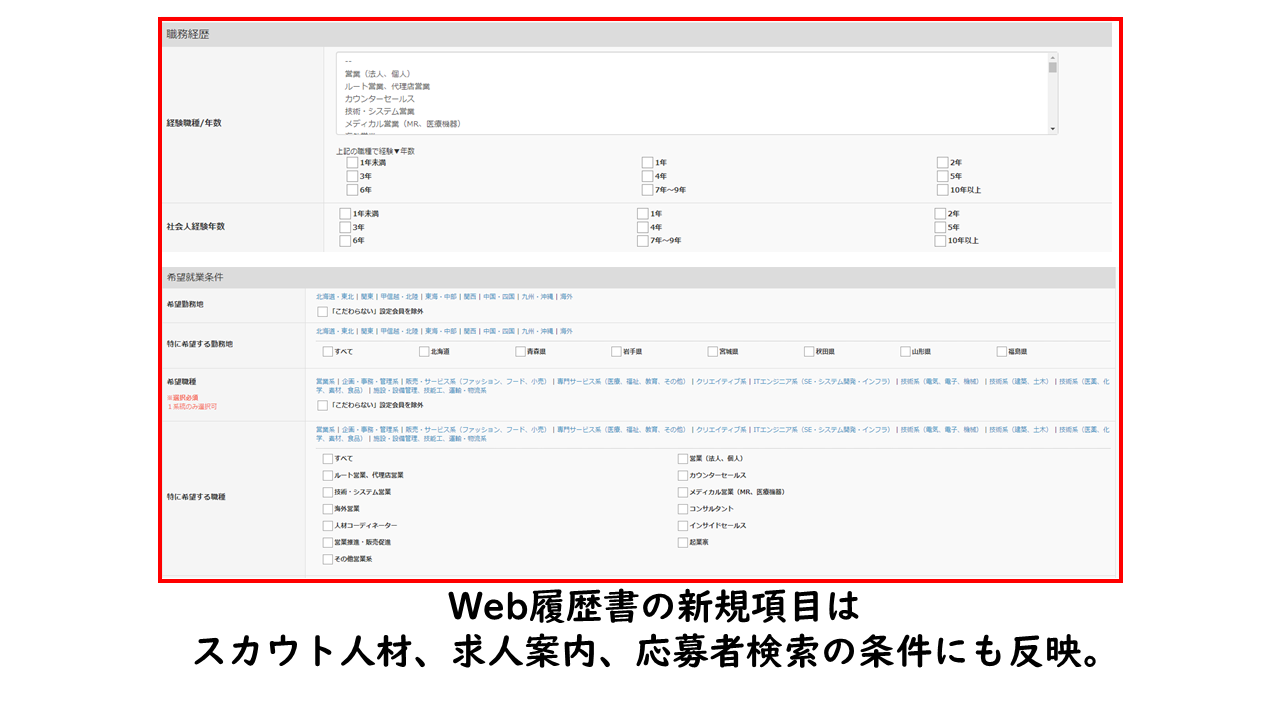
Task: Click 北海道・東北 link in 希望勤務地 row
Action: click(335, 297)
